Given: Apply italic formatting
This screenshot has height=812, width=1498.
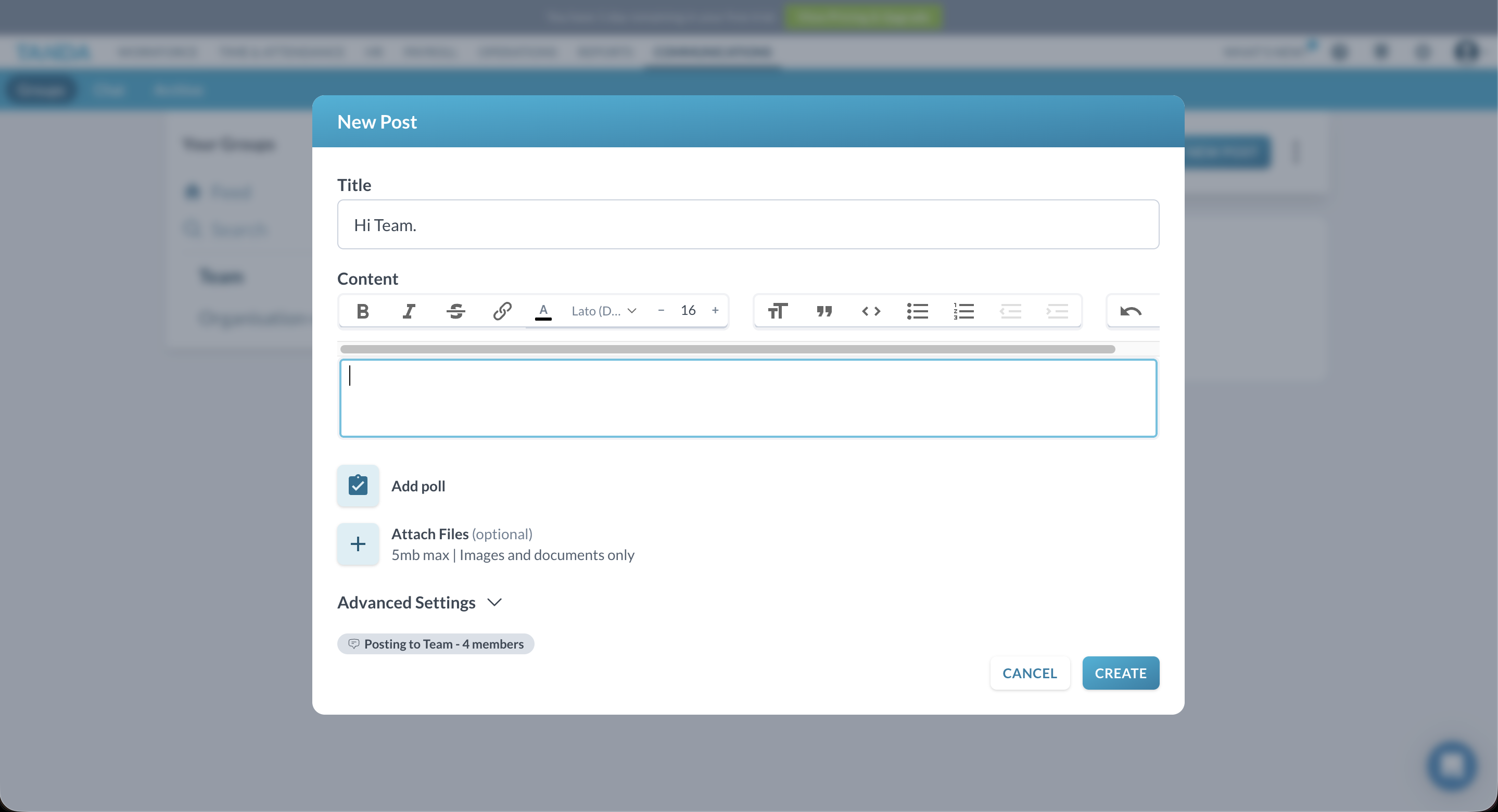Looking at the screenshot, I should [408, 311].
